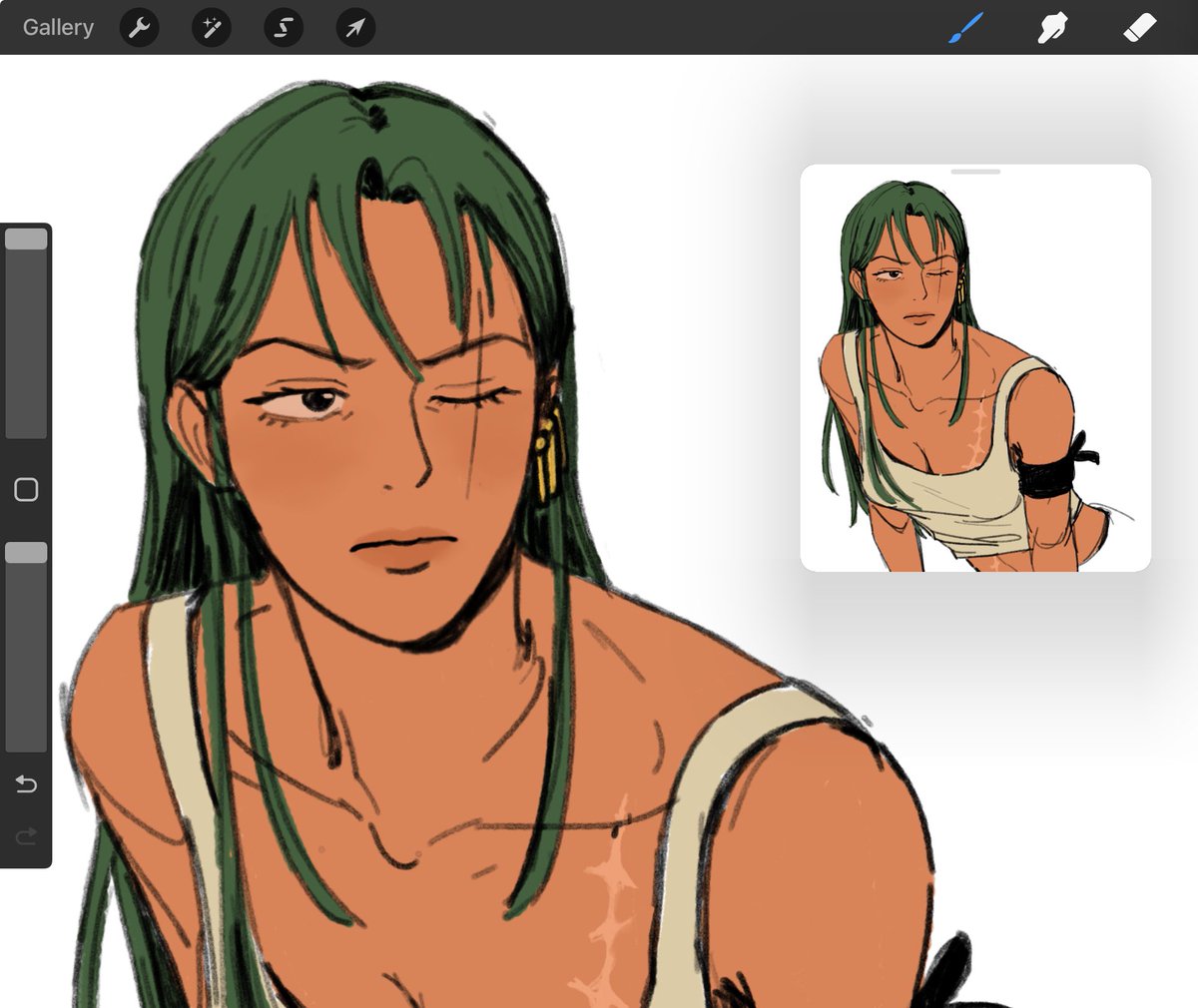The height and width of the screenshot is (1008, 1198).
Task: Select the Eraser tool
Action: (x=1139, y=27)
